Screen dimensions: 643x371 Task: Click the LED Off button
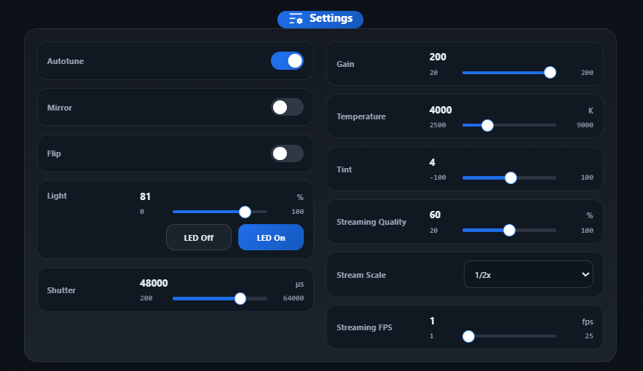(199, 237)
